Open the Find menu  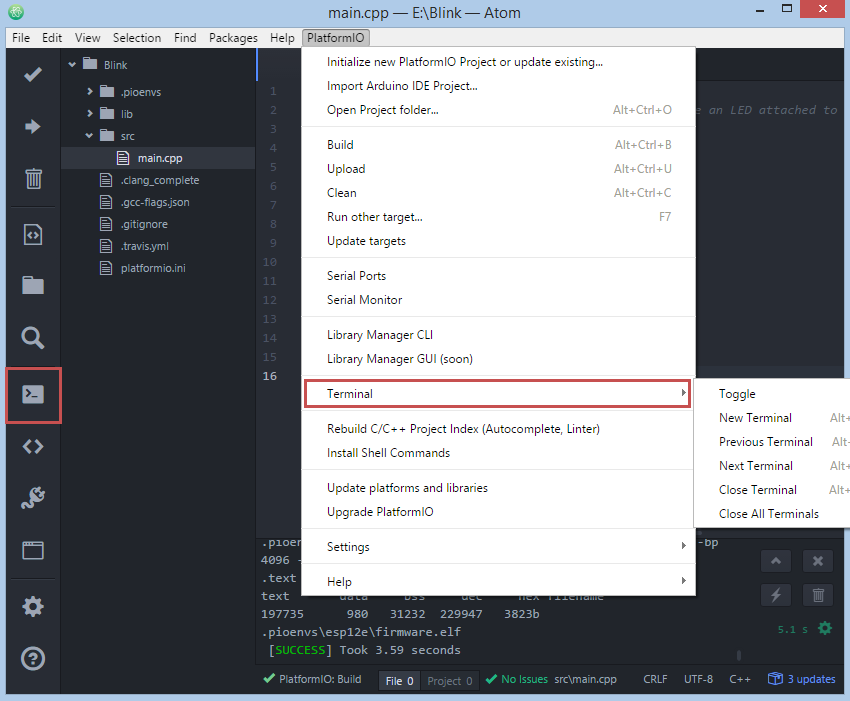(x=185, y=37)
